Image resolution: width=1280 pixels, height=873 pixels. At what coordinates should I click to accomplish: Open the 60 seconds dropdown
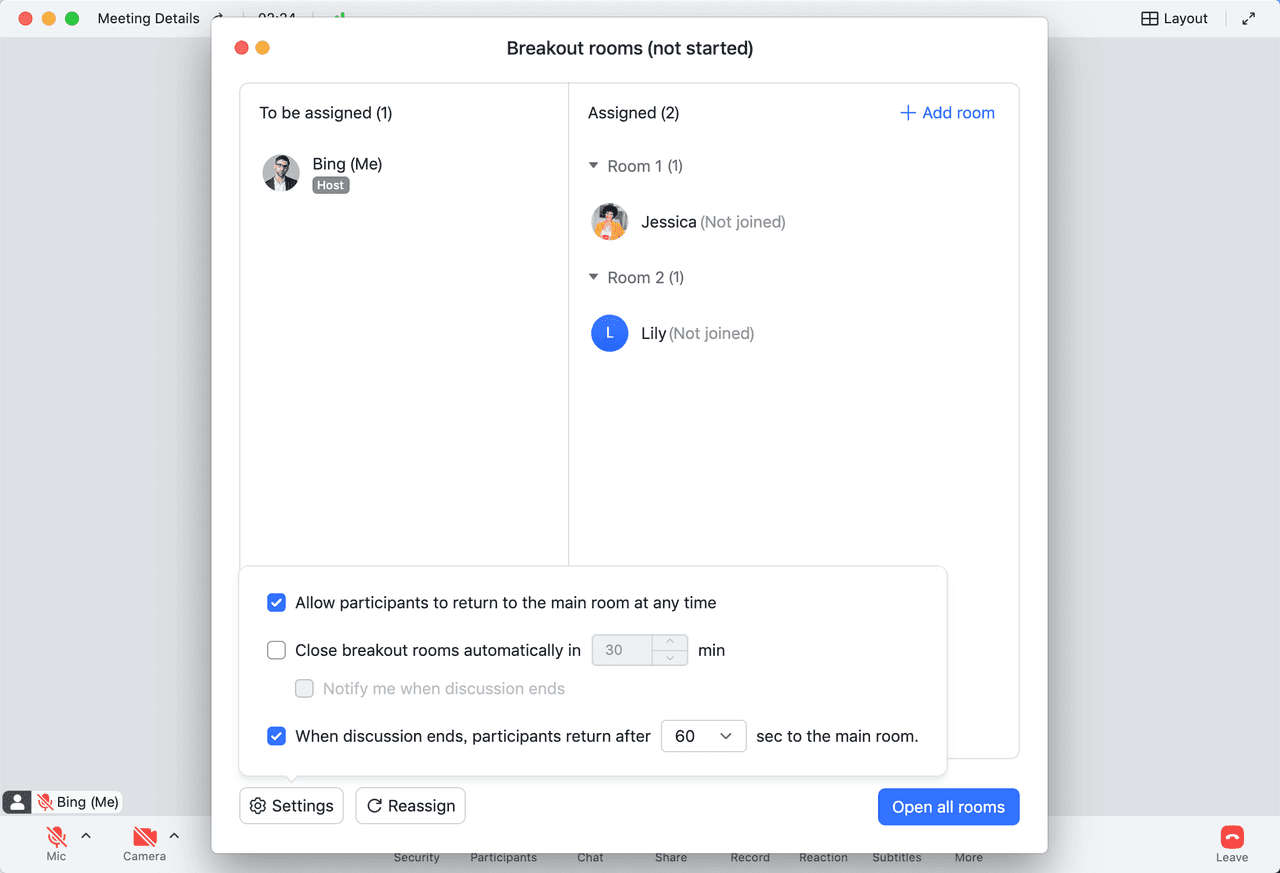704,736
